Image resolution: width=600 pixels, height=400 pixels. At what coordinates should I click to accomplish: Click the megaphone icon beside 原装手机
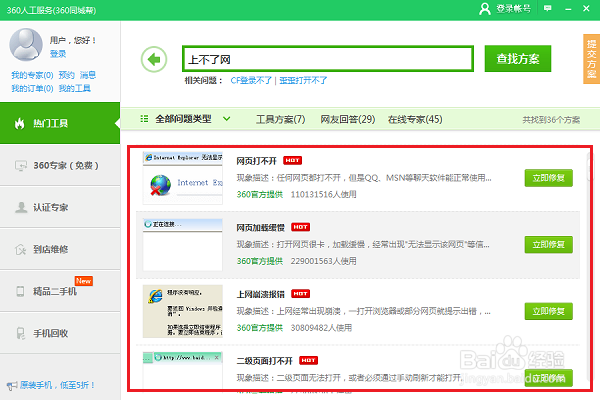(12, 385)
